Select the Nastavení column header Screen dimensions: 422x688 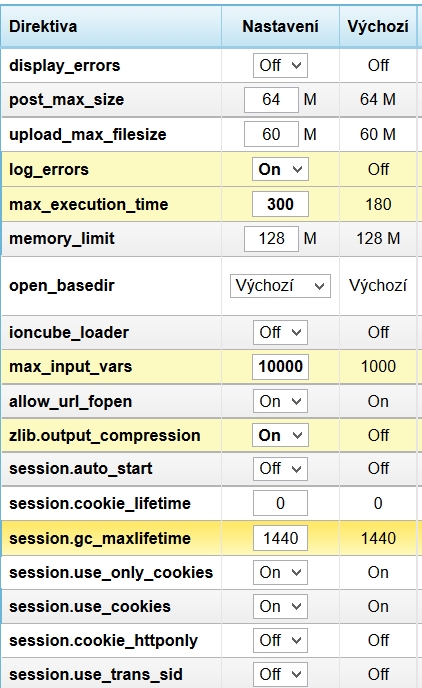tap(280, 26)
